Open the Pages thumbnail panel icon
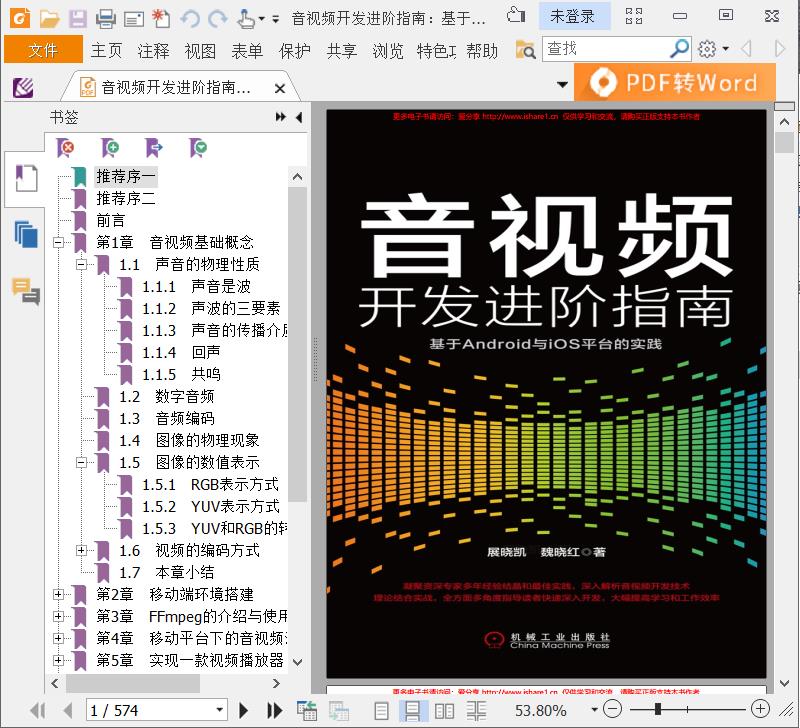Viewport: 800px width, 728px height. 26,235
